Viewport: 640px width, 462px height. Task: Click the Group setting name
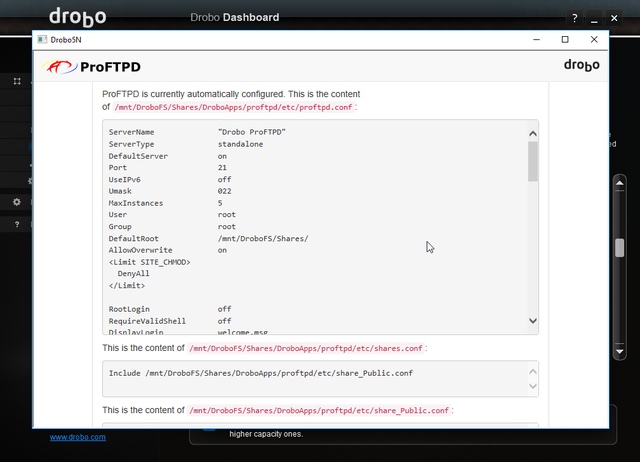click(x=120, y=227)
